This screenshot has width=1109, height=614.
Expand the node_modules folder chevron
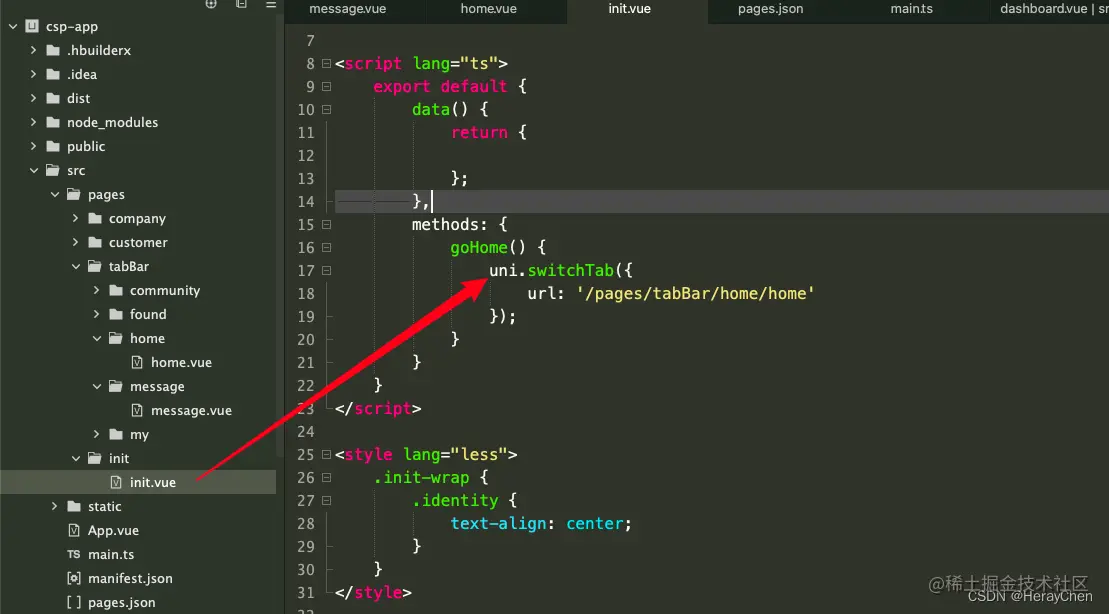33,122
